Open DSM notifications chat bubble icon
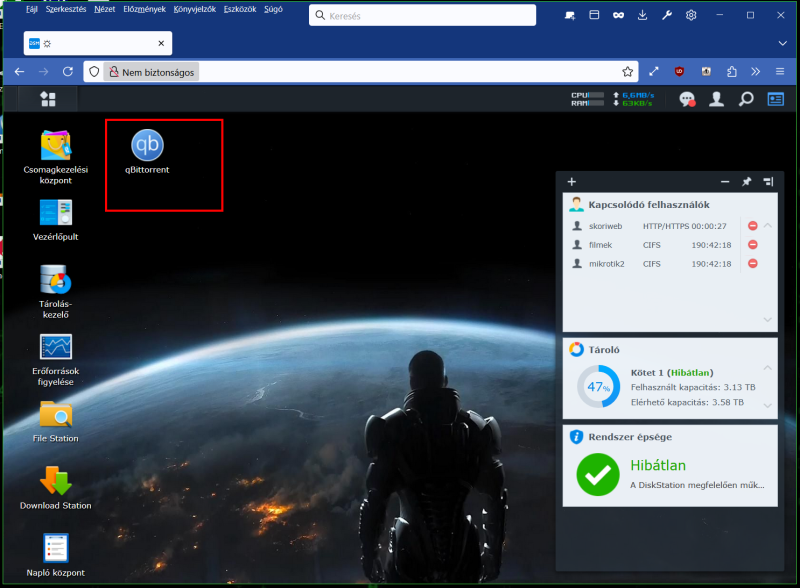 687,99
